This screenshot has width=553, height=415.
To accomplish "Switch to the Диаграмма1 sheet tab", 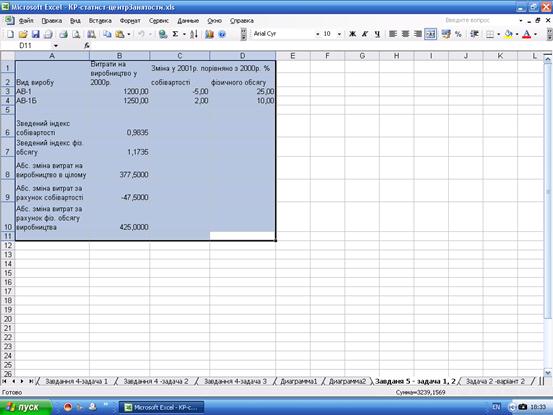I will click(x=299, y=381).
